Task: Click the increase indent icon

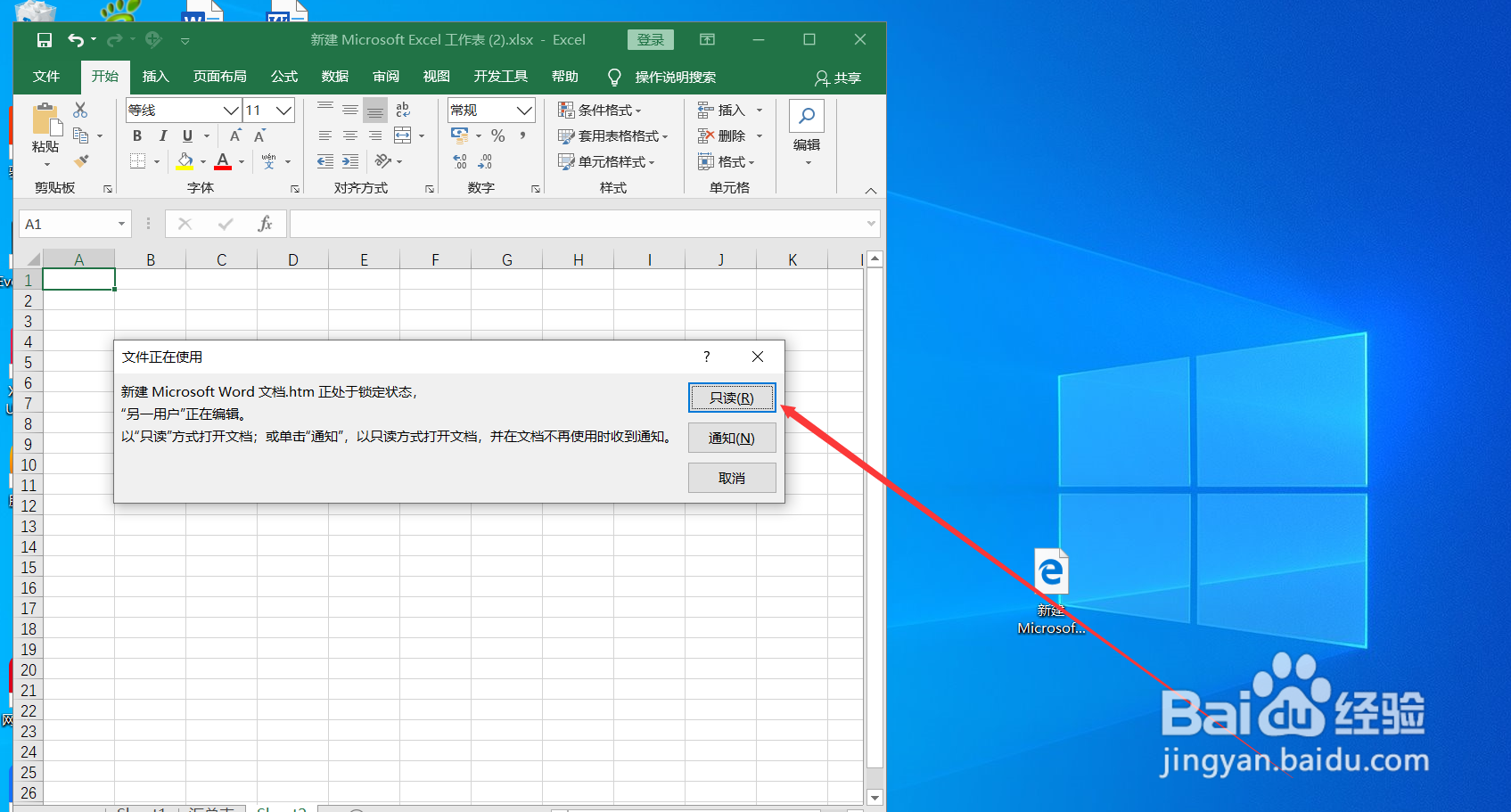Action: (349, 161)
